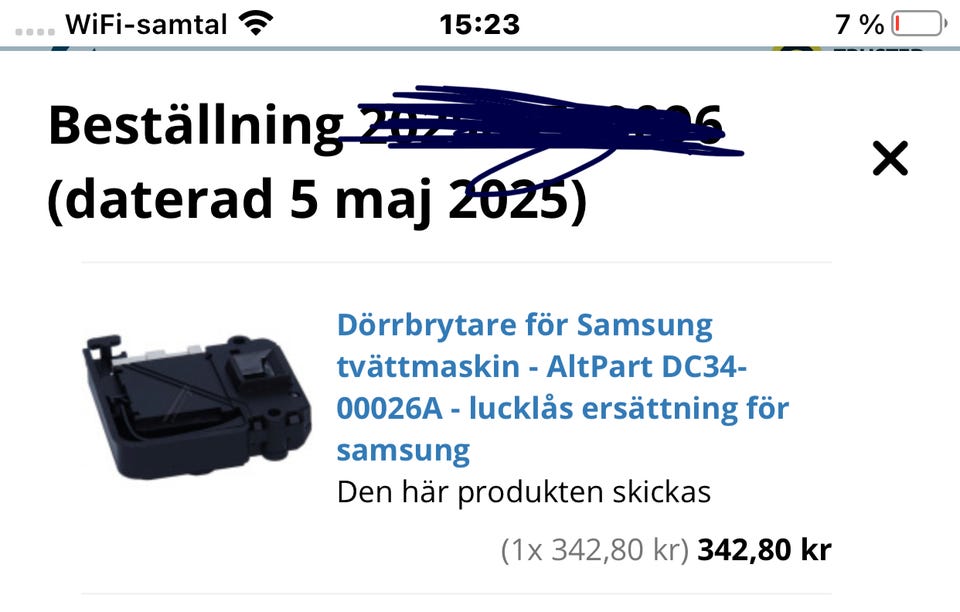The width and height of the screenshot is (960, 612).
Task: Tap the 7 % battery percentage text
Action: 860,24
